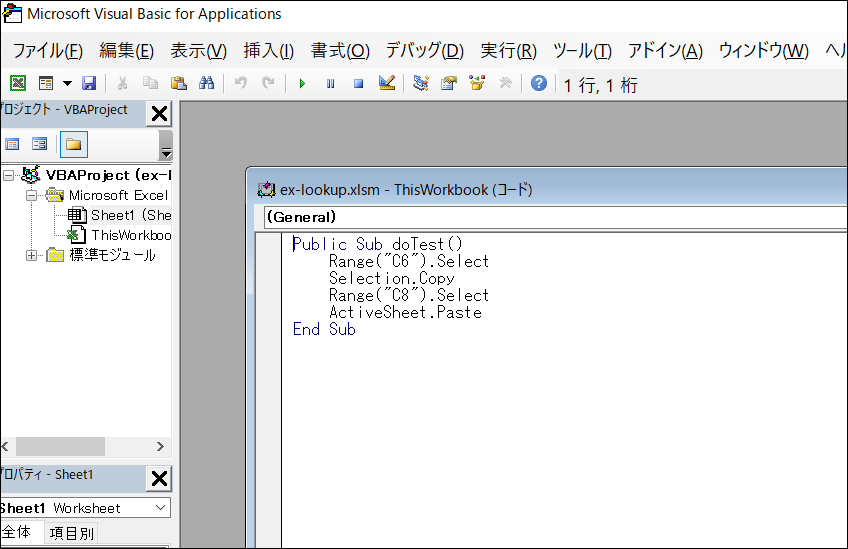Open Find with the binoculars icon
The image size is (848, 549).
tap(207, 83)
